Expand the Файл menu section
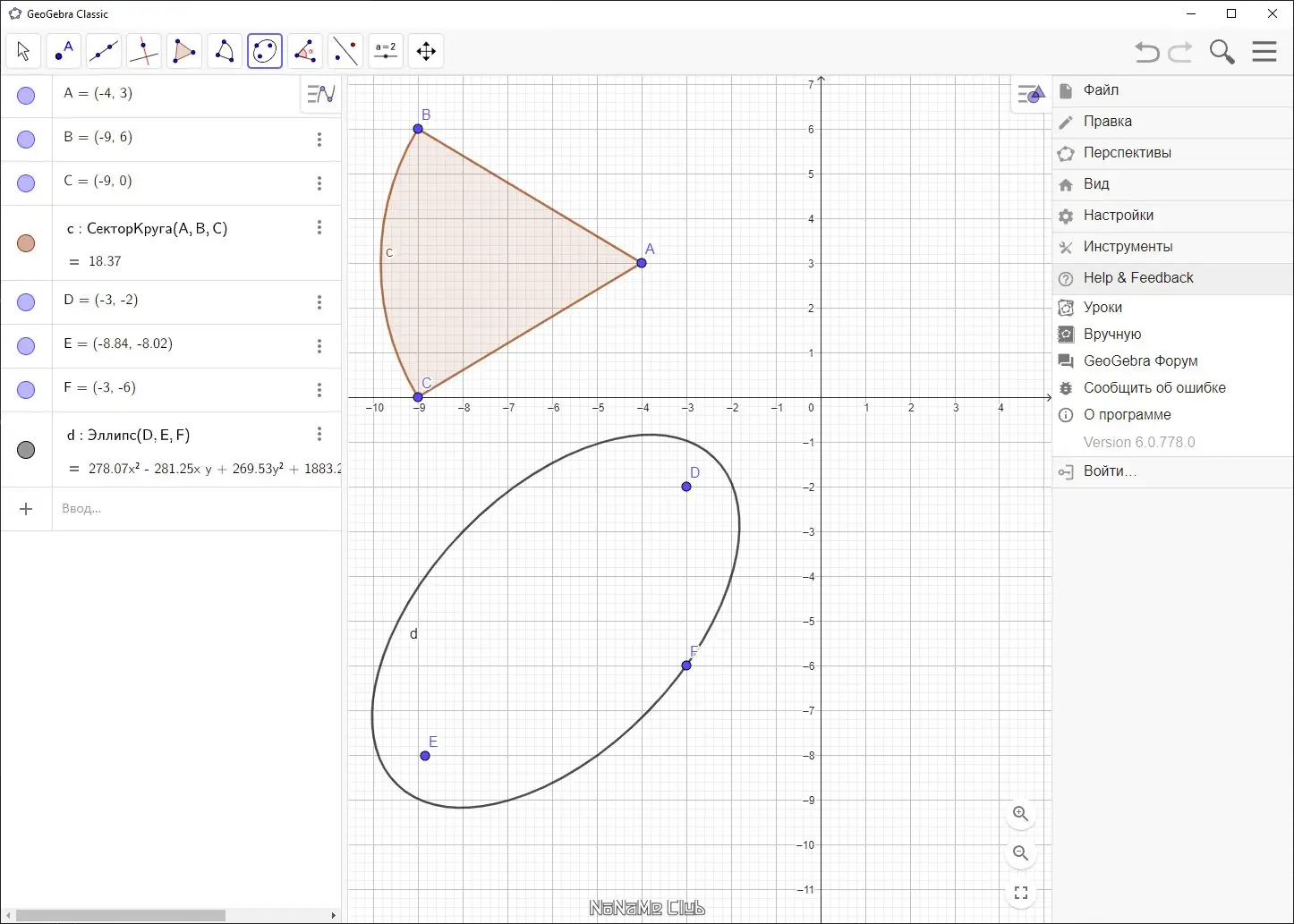Viewport: 1294px width, 924px height. click(1173, 90)
